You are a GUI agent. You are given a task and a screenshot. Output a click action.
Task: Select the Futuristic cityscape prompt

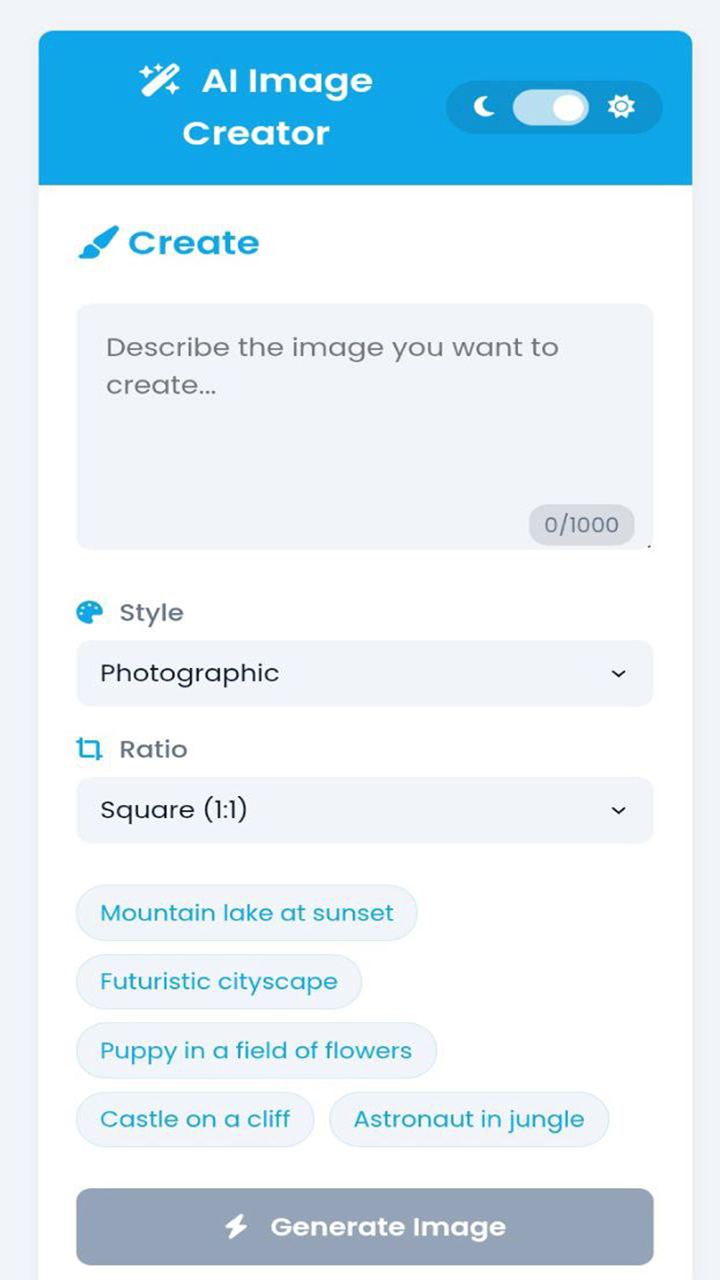[x=218, y=981]
